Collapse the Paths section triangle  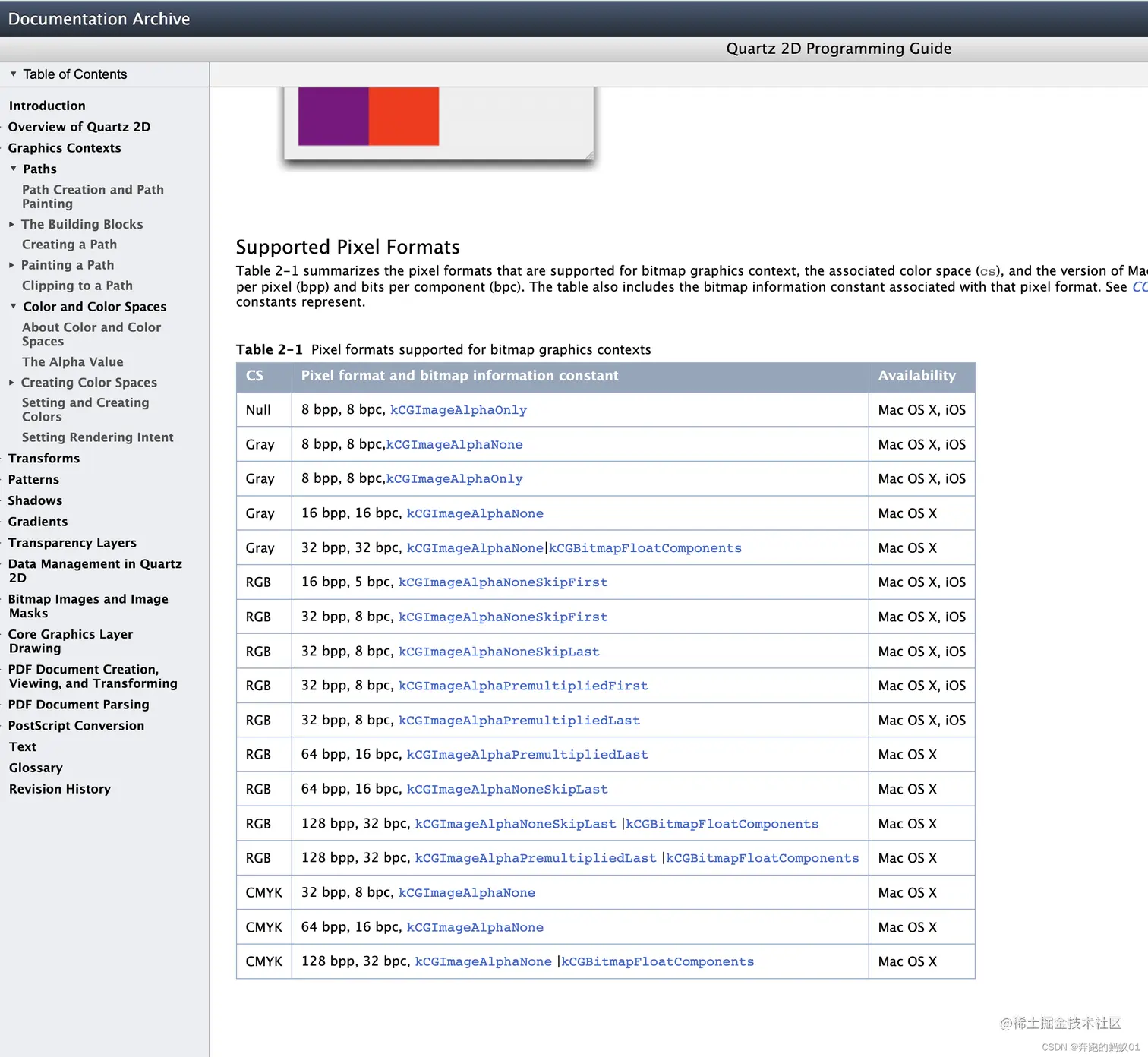pos(13,169)
